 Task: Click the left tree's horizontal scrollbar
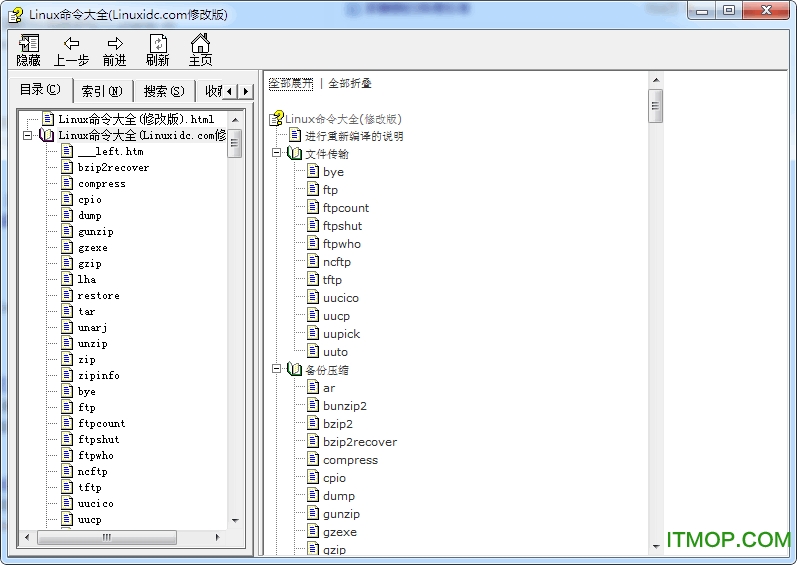click(x=128, y=537)
